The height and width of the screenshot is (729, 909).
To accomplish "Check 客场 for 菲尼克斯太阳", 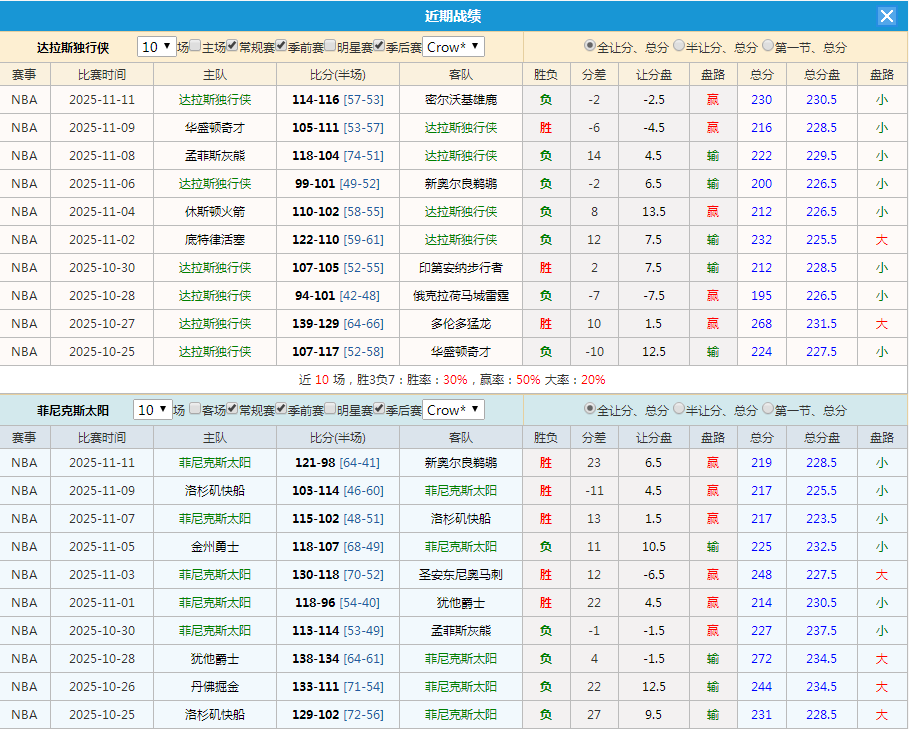I will [x=196, y=410].
